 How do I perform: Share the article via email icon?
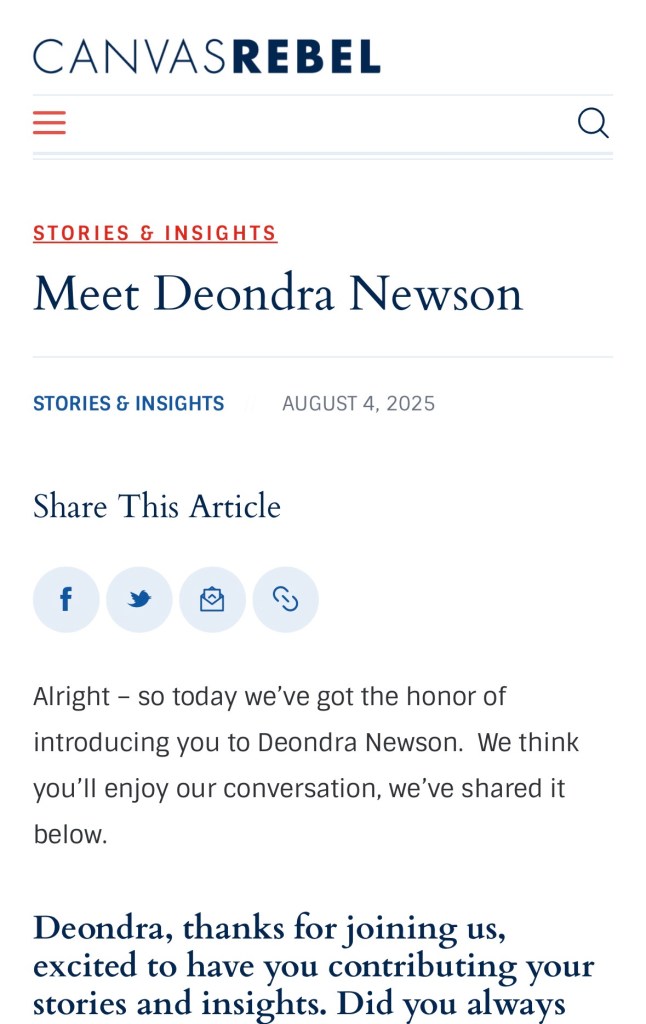pyautogui.click(x=212, y=600)
